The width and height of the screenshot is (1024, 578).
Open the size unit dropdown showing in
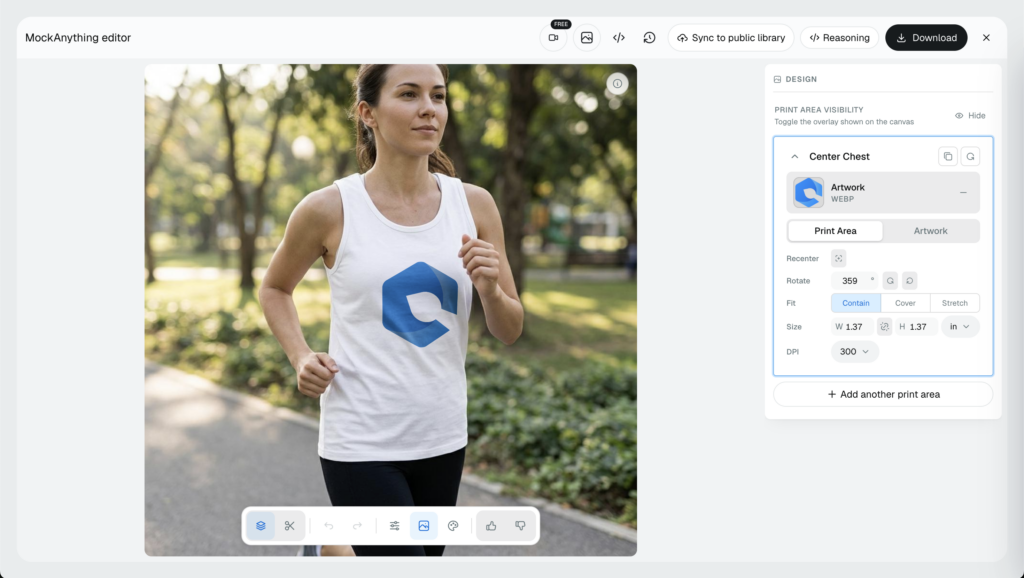pos(960,327)
